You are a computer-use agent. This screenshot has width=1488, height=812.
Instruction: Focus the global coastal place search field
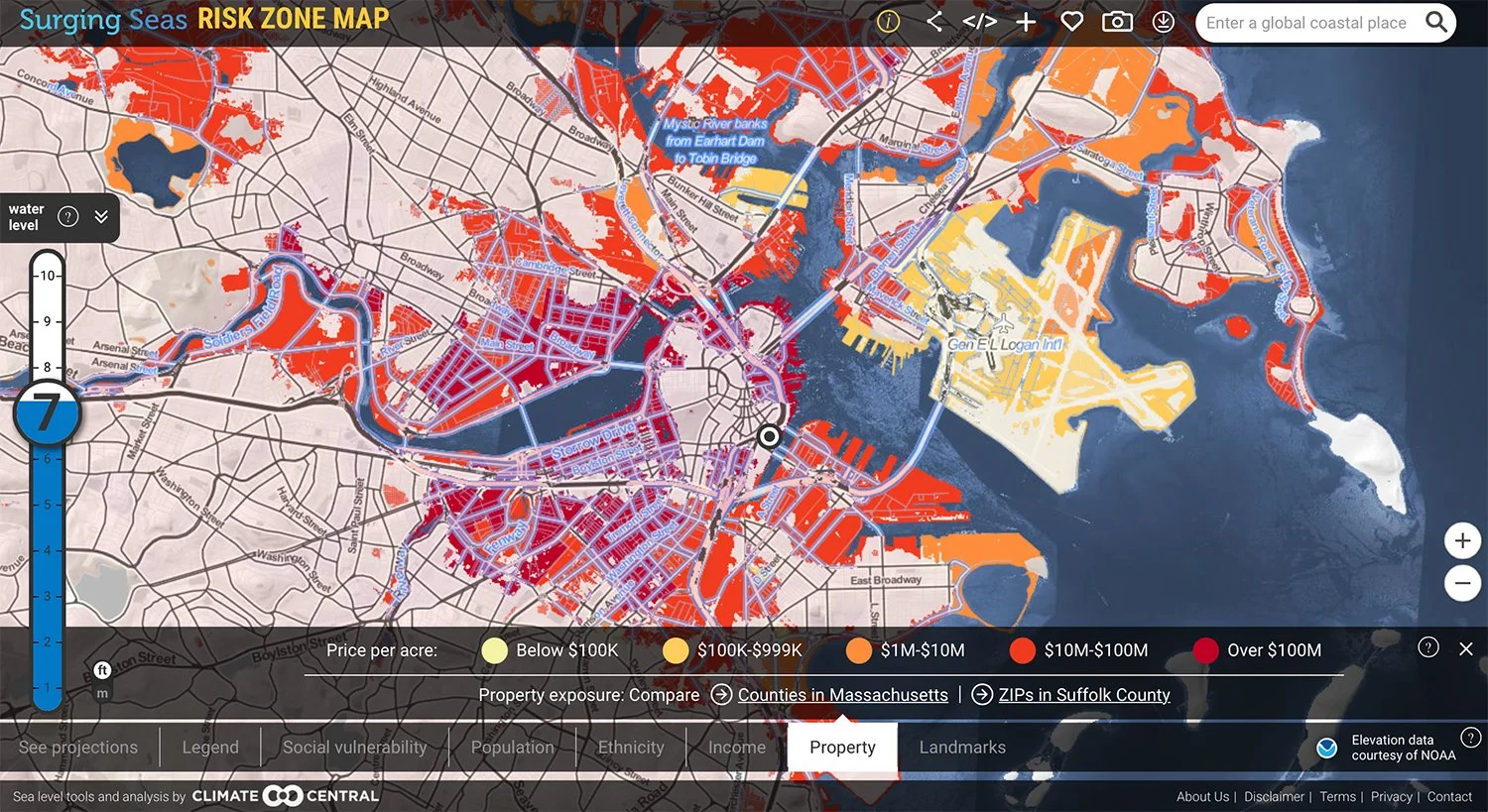click(x=1306, y=23)
